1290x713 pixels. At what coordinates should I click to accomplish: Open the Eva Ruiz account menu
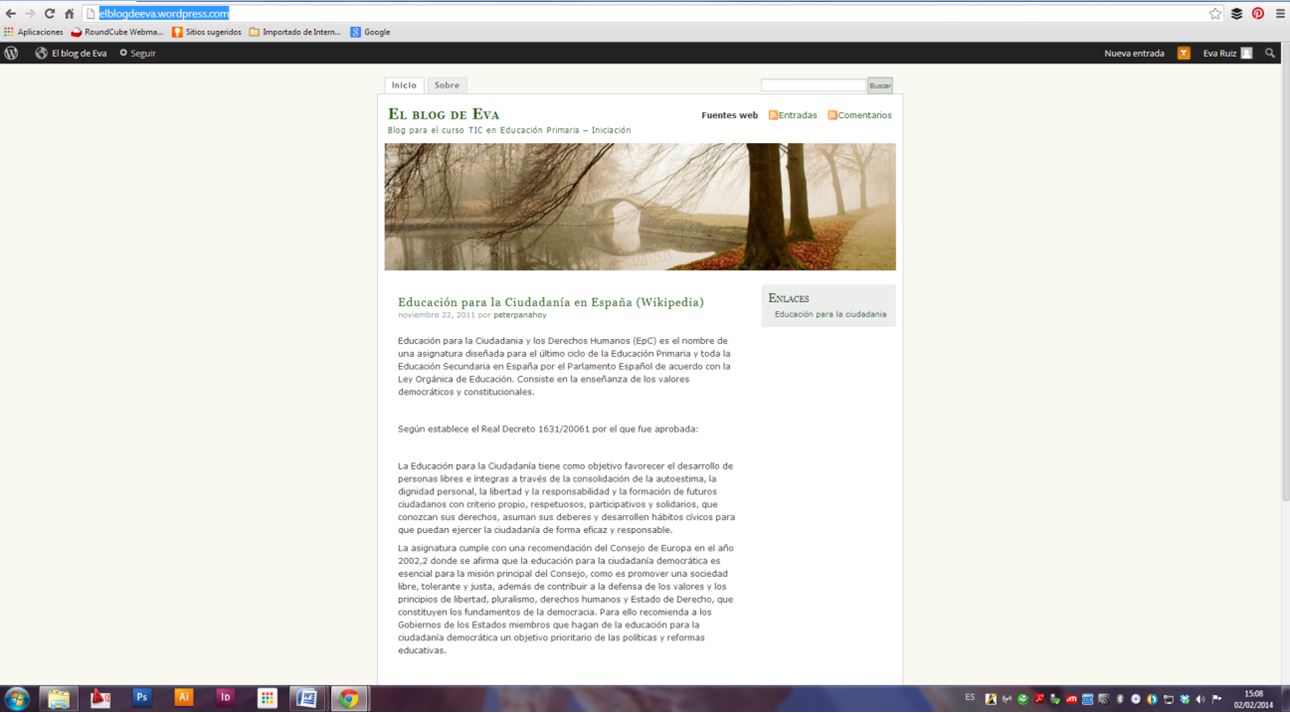(x=1227, y=53)
